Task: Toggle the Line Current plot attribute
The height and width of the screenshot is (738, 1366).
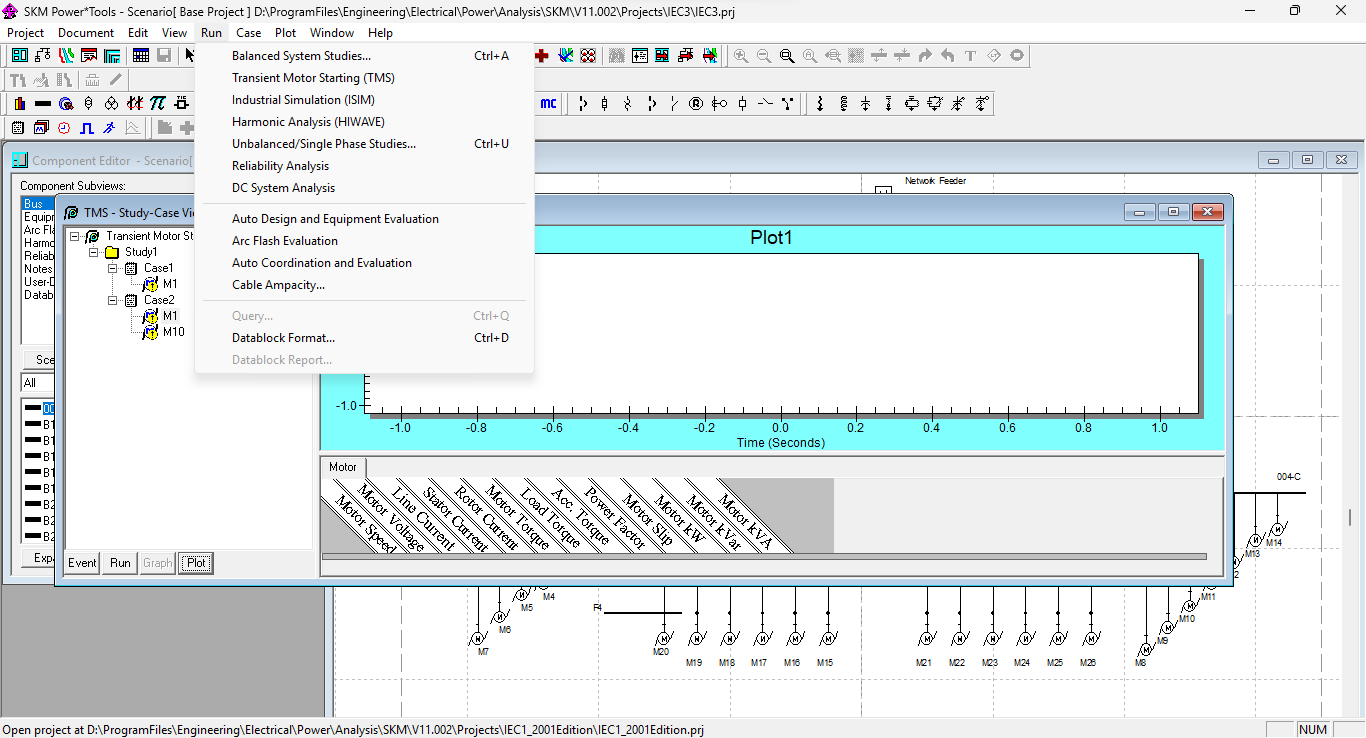Action: click(x=422, y=520)
